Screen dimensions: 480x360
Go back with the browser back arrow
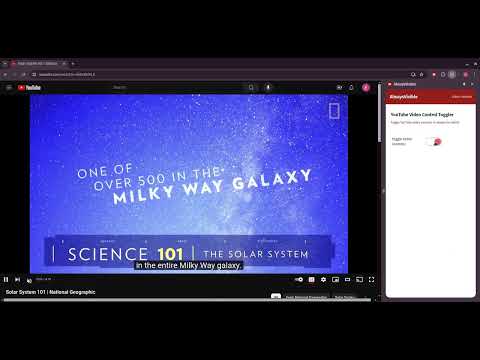click(5, 74)
